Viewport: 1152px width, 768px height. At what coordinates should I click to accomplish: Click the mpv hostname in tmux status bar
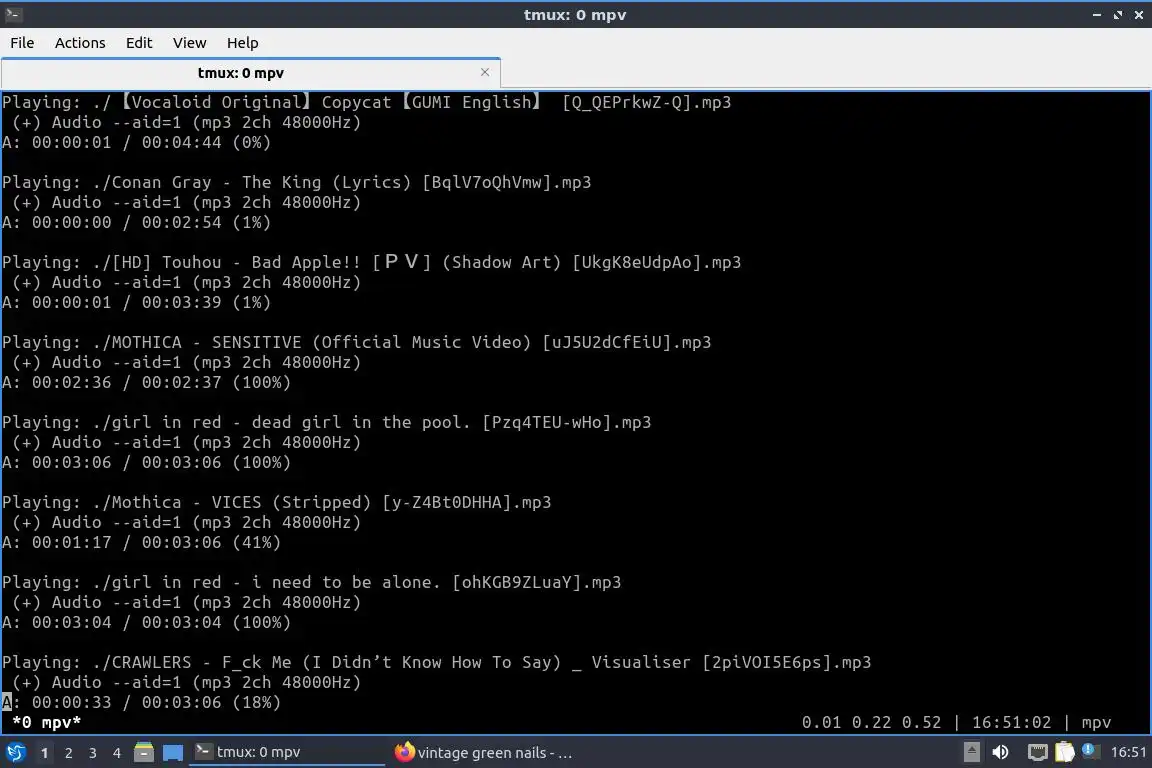click(1096, 723)
